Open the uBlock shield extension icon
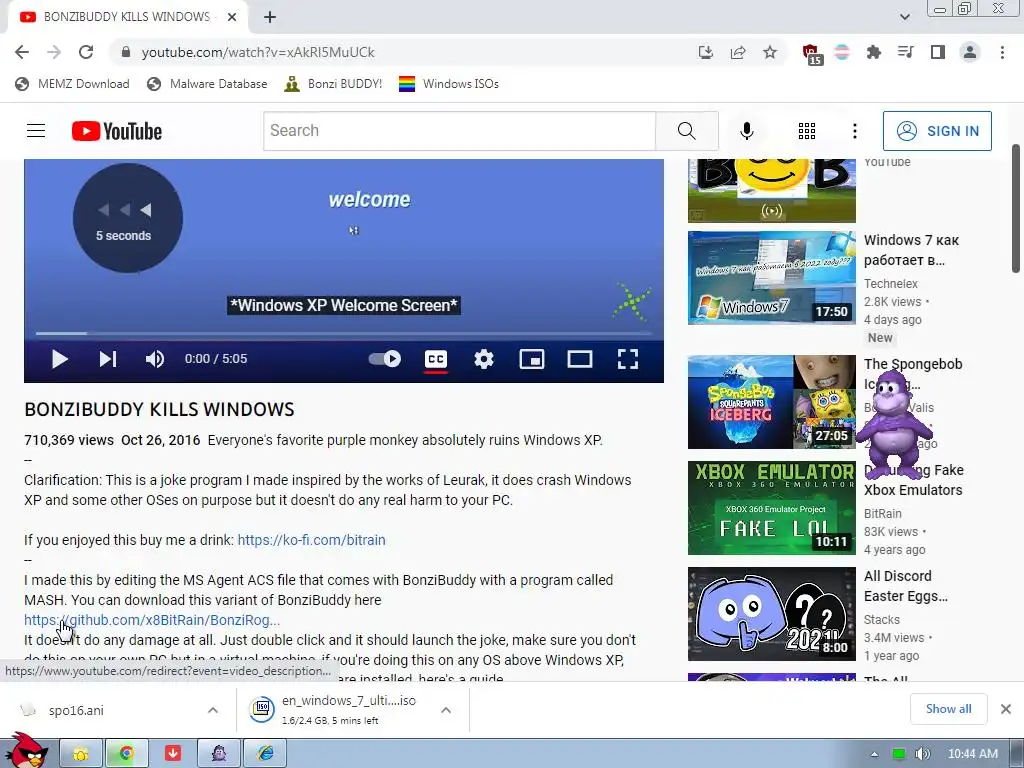This screenshot has height=768, width=1024. [811, 54]
